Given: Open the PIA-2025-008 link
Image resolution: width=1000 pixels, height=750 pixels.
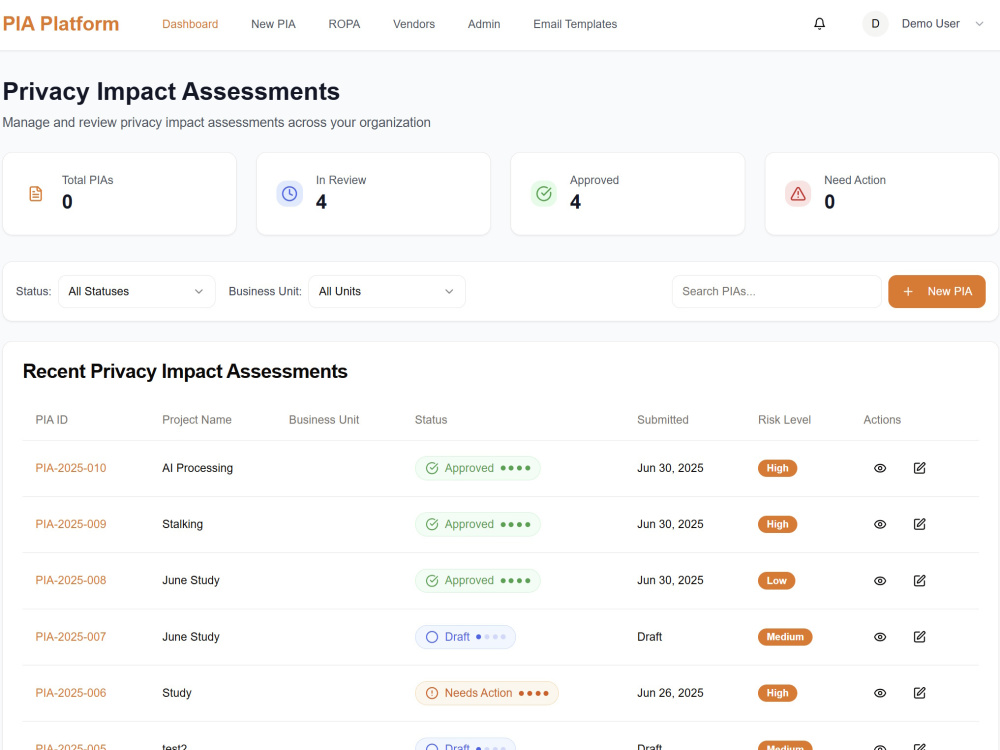Looking at the screenshot, I should pos(71,580).
